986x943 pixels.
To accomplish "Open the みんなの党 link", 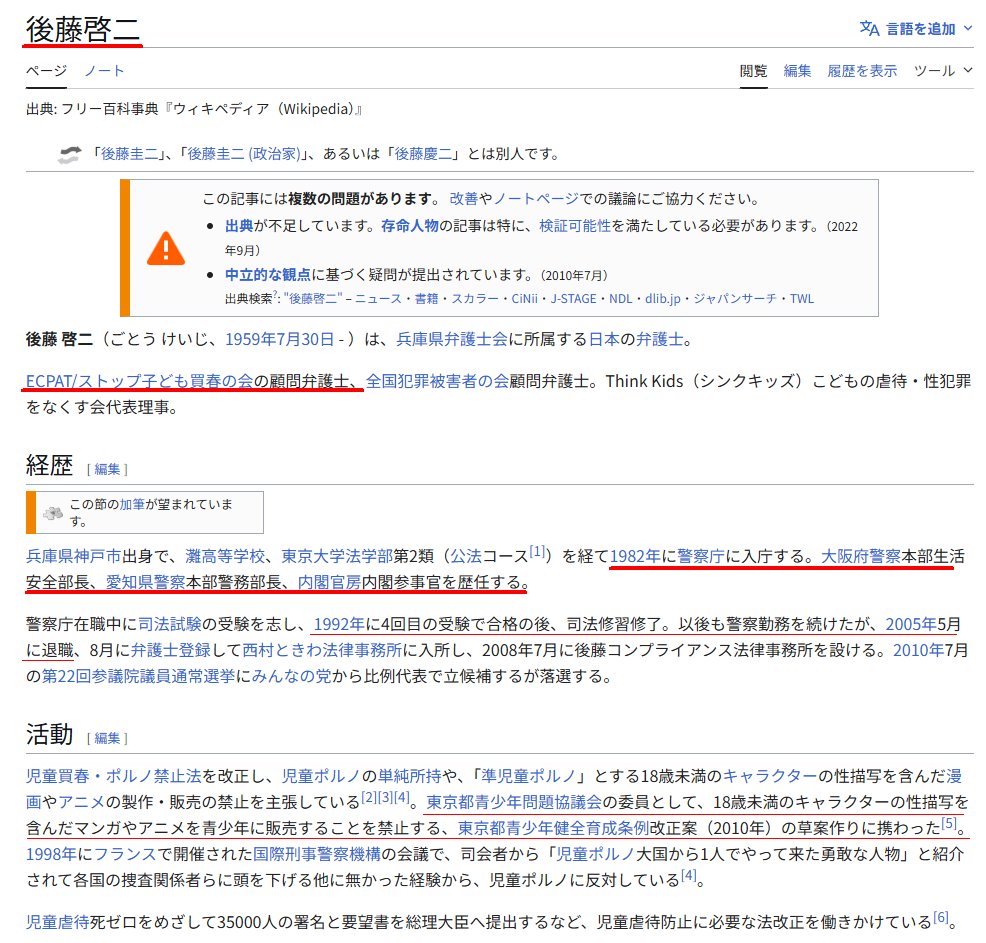I will 291,677.
